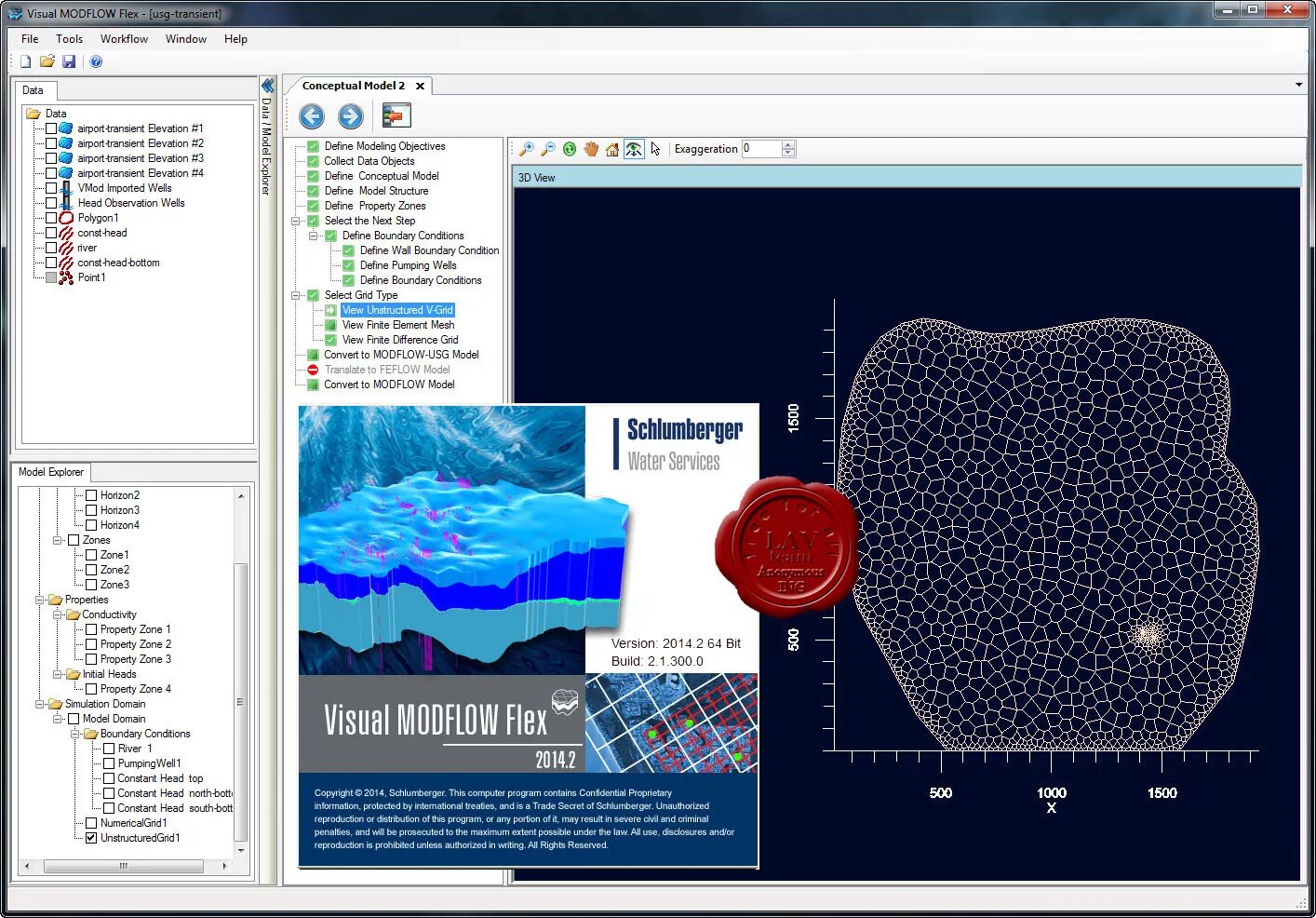The image size is (1316, 918).
Task: Click the Save project disk icon
Action: (x=69, y=61)
